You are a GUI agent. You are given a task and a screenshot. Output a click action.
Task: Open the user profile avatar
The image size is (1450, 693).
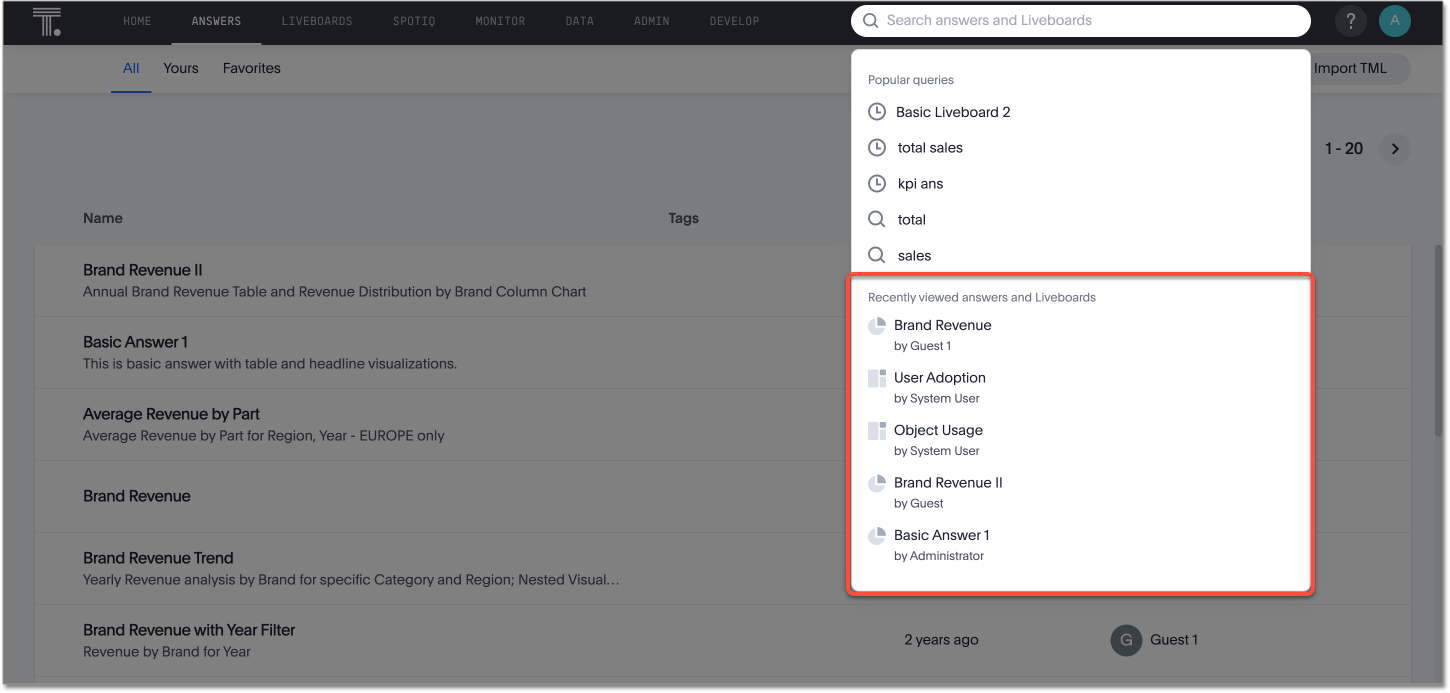[1394, 21]
